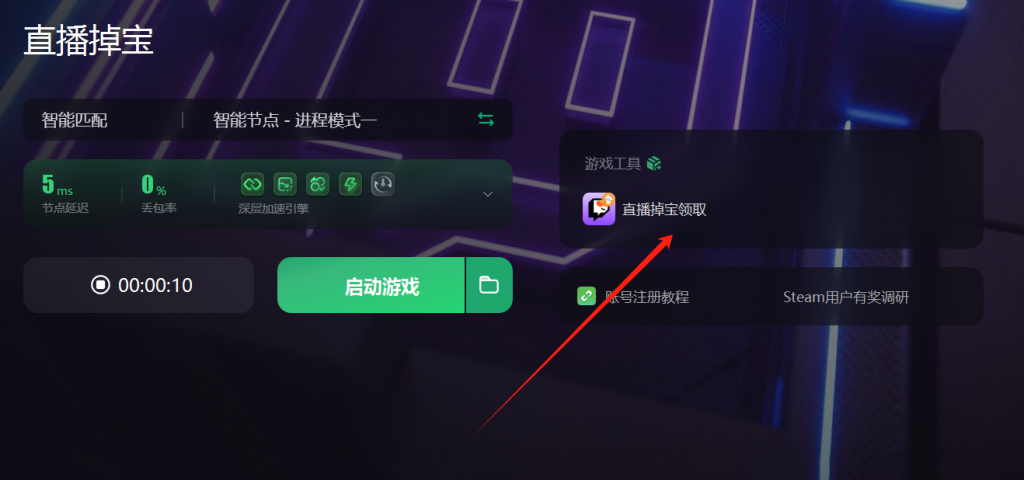Click the purple 直播掉宝领取 tool icon
1024x480 pixels.
pos(599,209)
